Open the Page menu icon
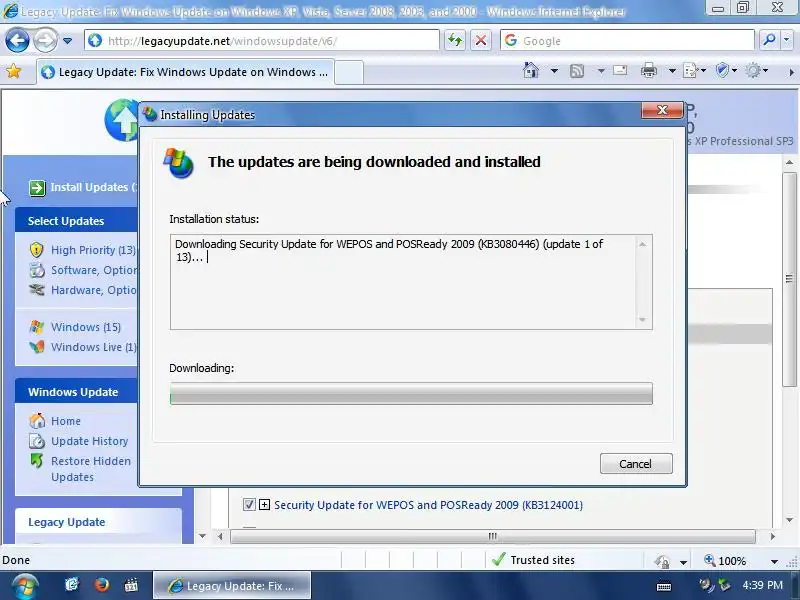The width and height of the screenshot is (800, 600). (x=694, y=70)
